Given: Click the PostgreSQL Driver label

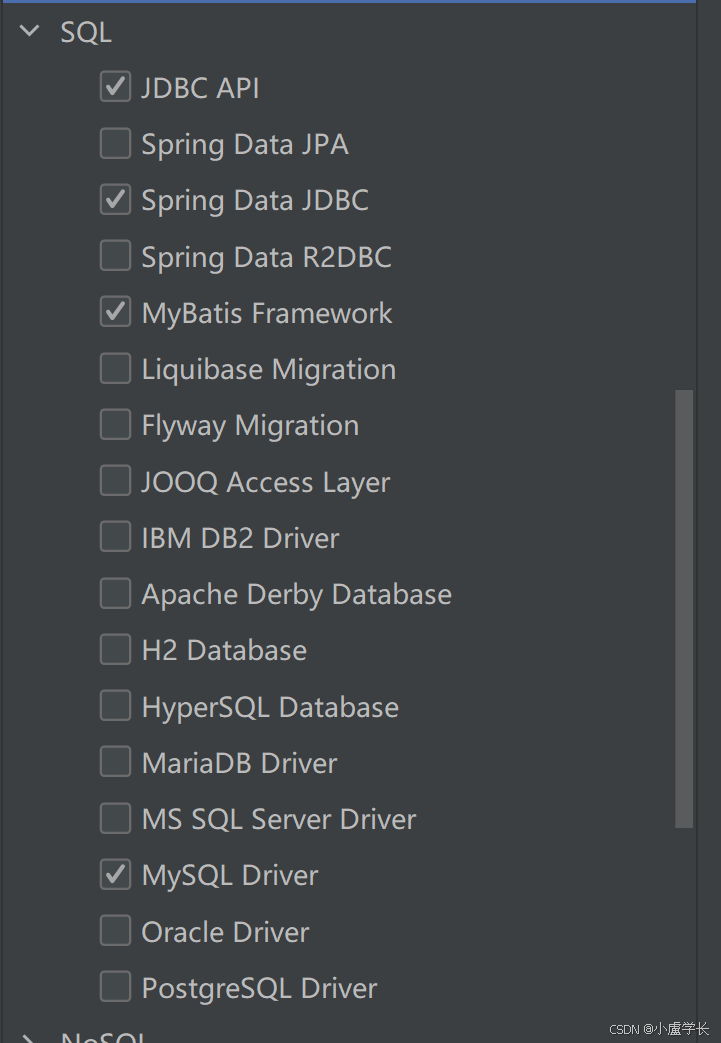Looking at the screenshot, I should tap(259, 988).
